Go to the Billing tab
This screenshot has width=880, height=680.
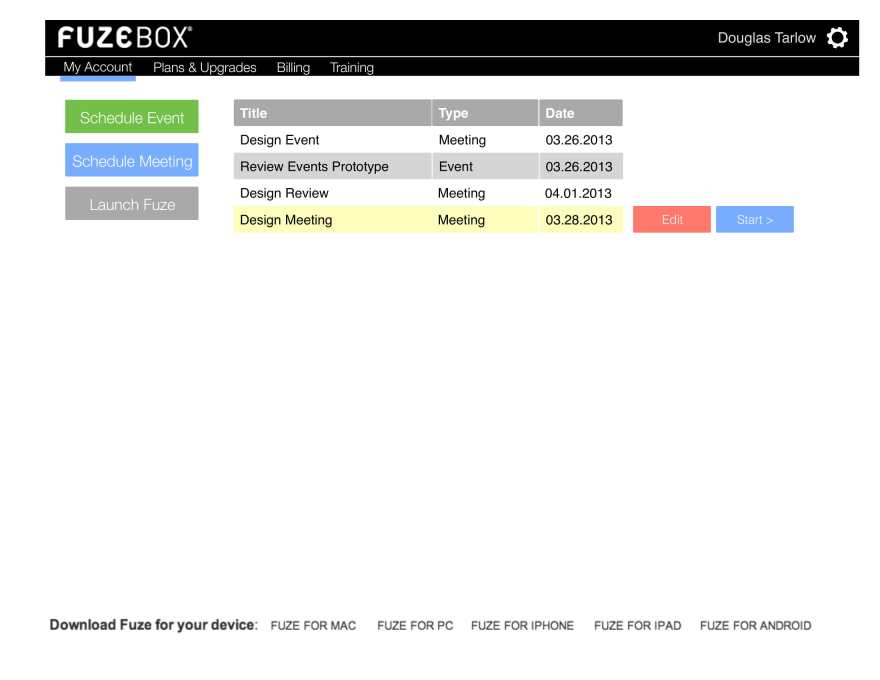point(293,68)
